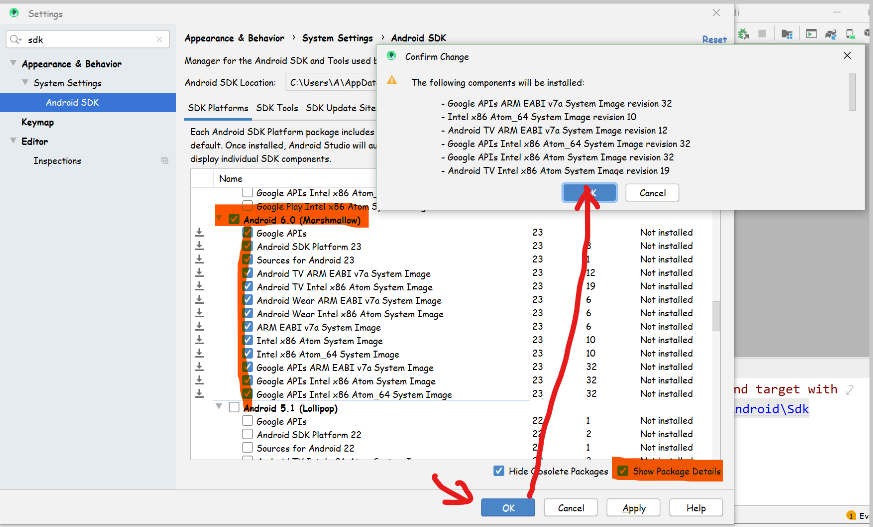This screenshot has height=527, width=873.
Task: Toggle Hide Obsolete Packages checkbox
Action: (499, 471)
